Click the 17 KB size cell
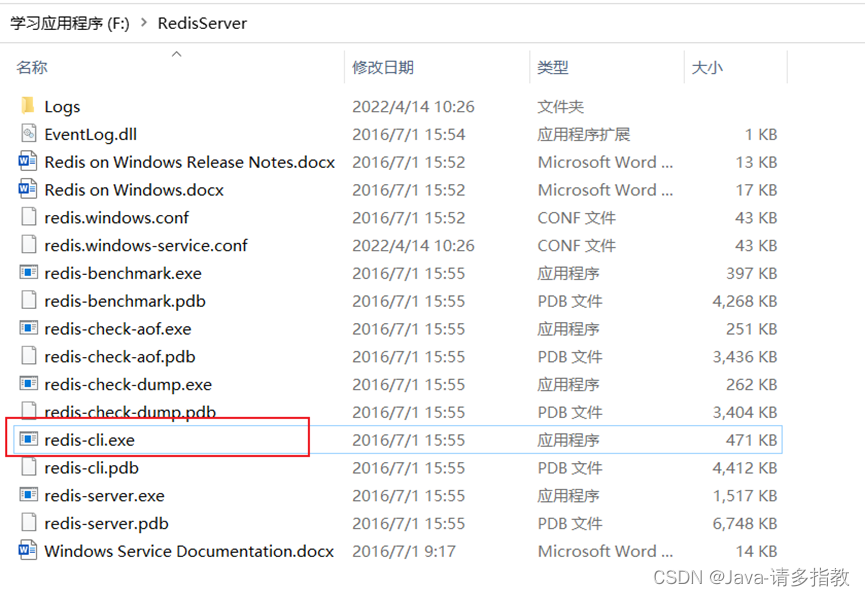 point(756,190)
